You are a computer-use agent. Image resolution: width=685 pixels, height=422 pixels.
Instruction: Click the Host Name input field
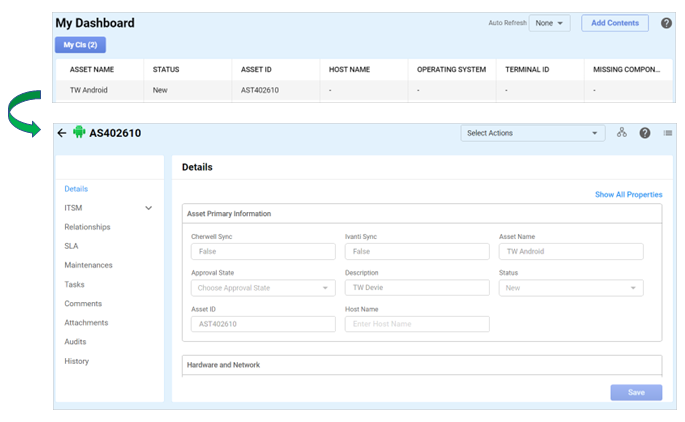point(417,324)
